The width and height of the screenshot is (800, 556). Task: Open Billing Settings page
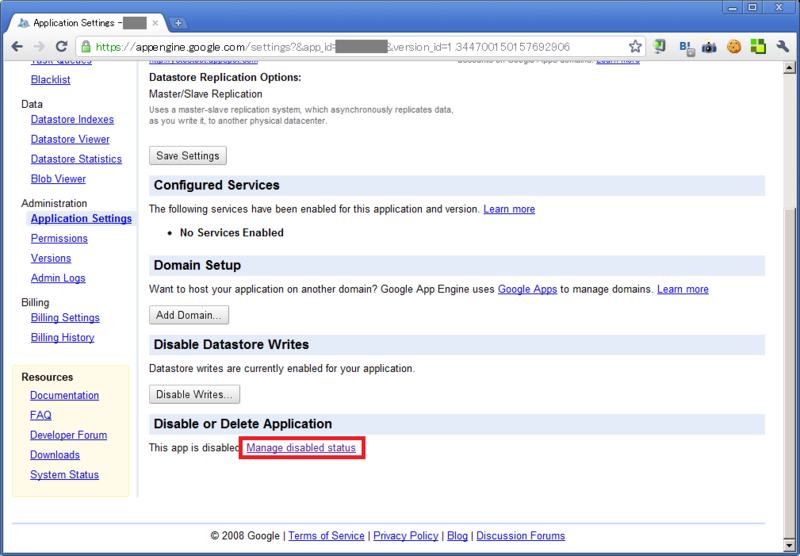65,318
